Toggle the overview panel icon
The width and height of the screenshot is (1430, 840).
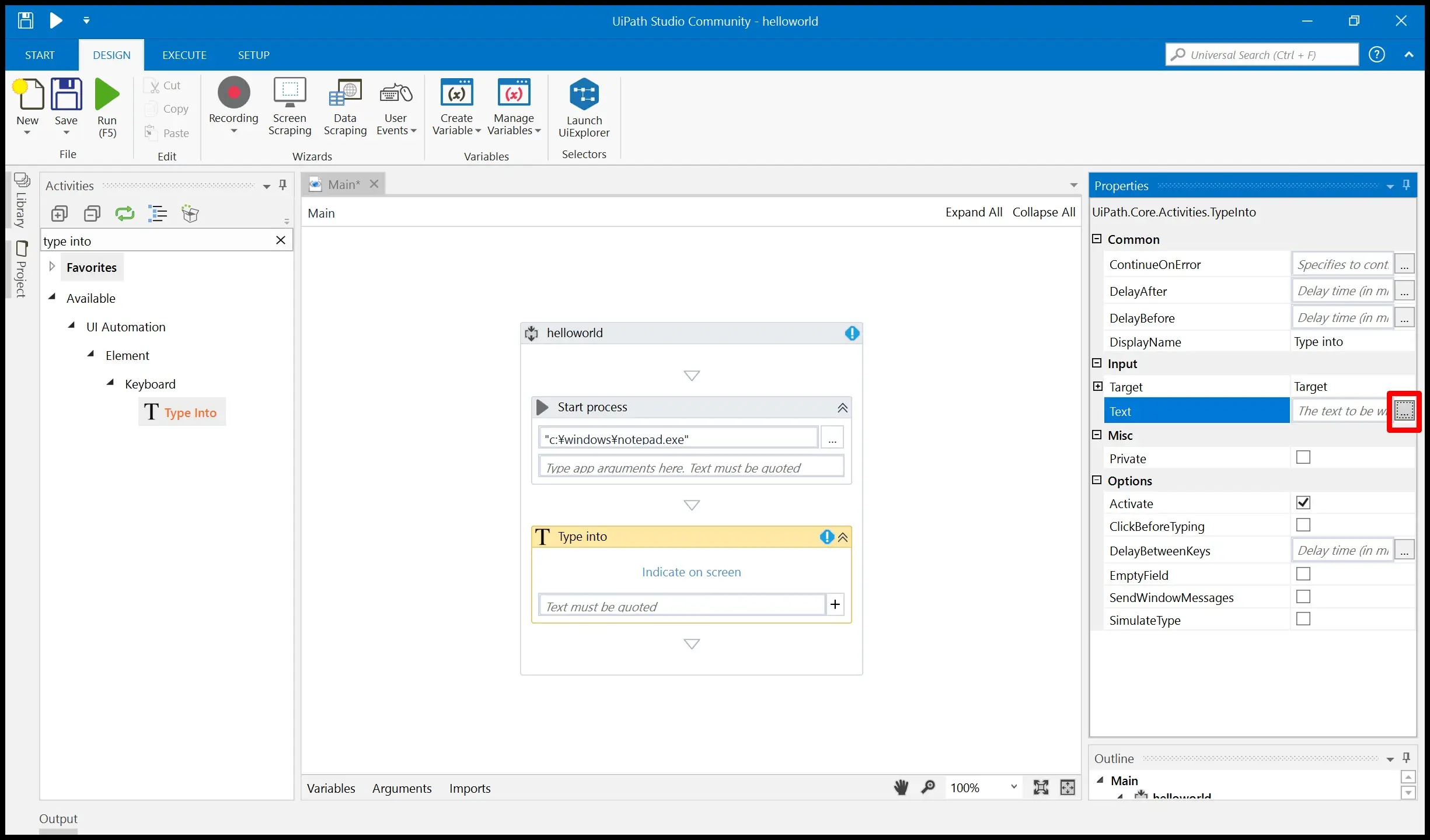pos(1068,787)
